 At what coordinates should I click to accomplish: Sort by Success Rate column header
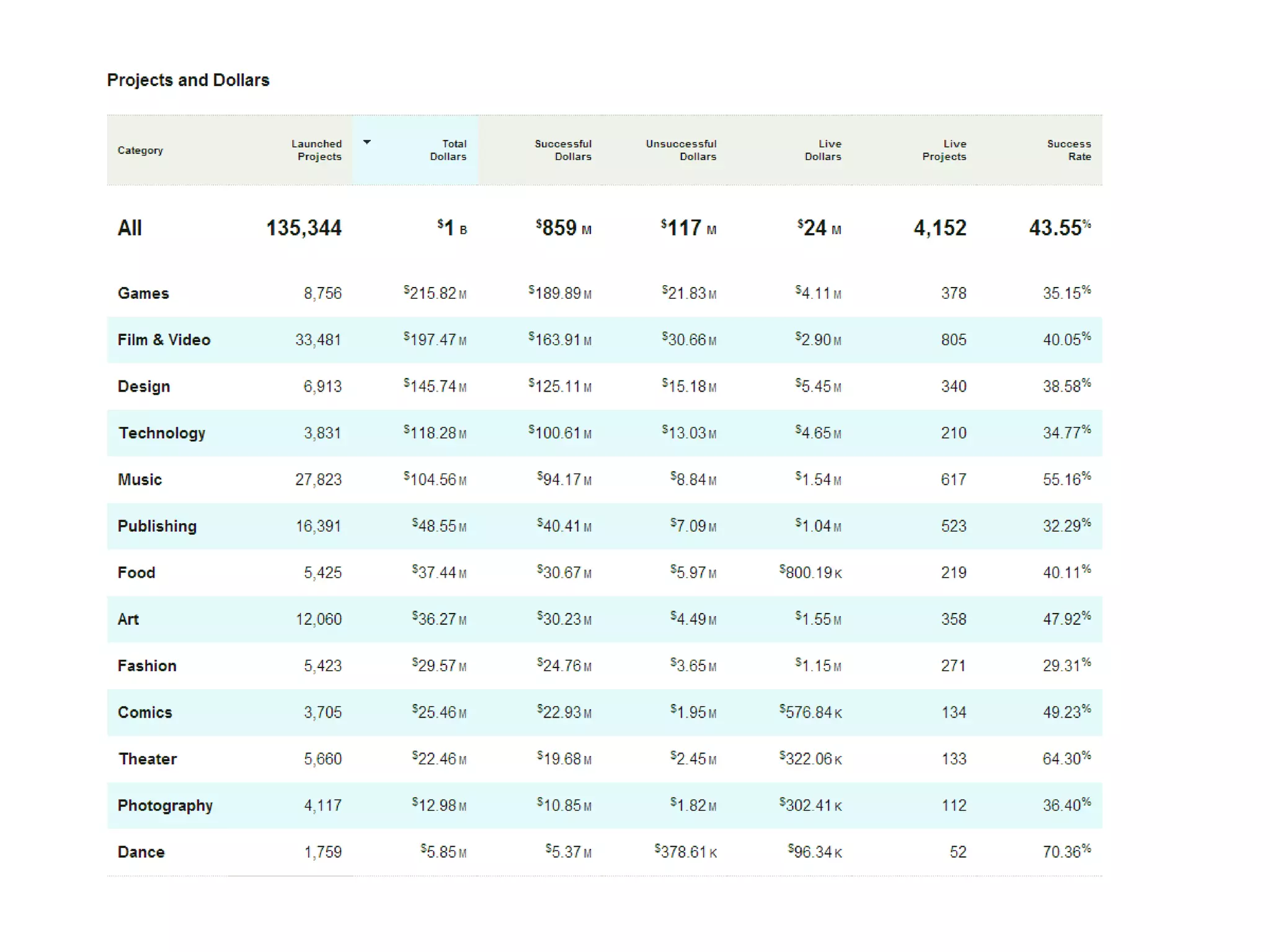pos(1068,150)
